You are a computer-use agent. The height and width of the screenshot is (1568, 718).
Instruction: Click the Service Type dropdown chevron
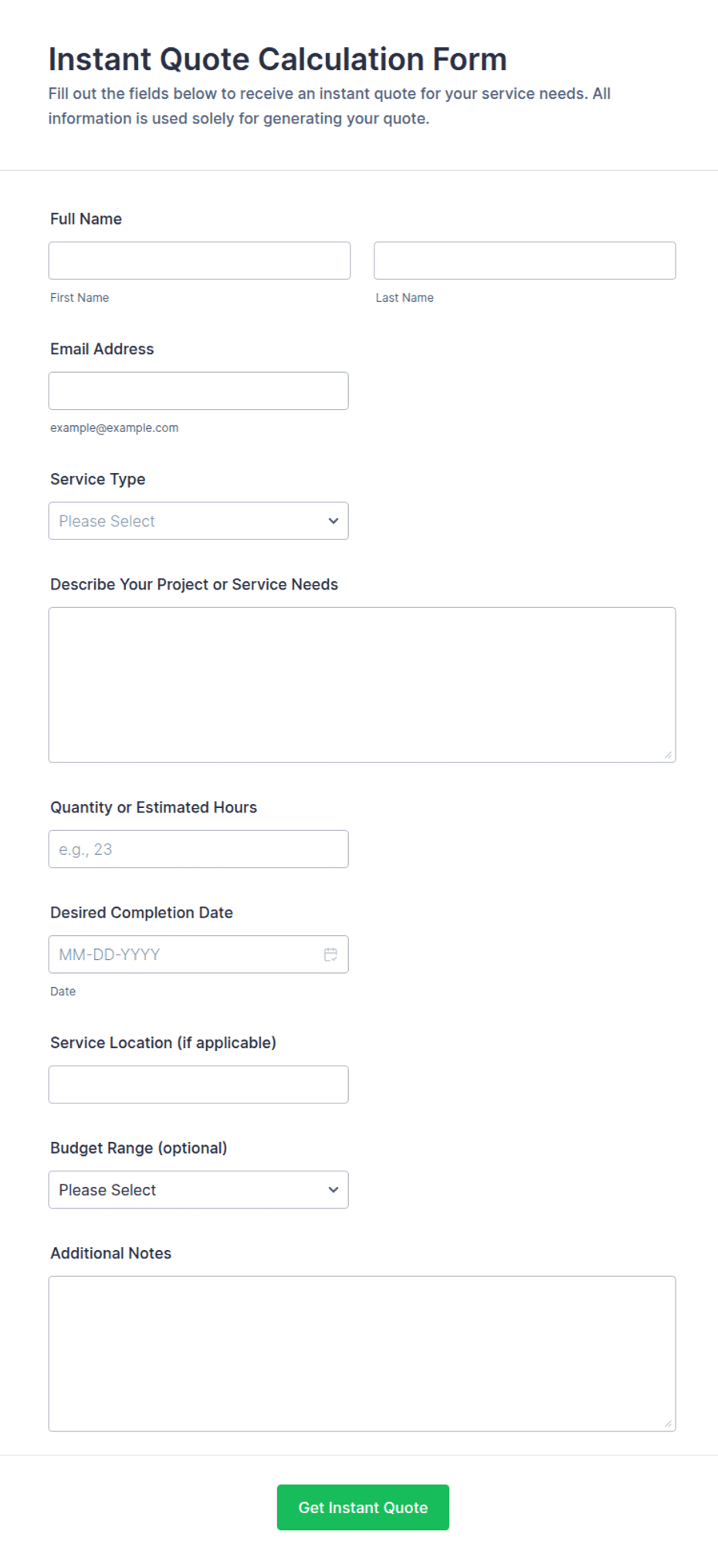[334, 521]
